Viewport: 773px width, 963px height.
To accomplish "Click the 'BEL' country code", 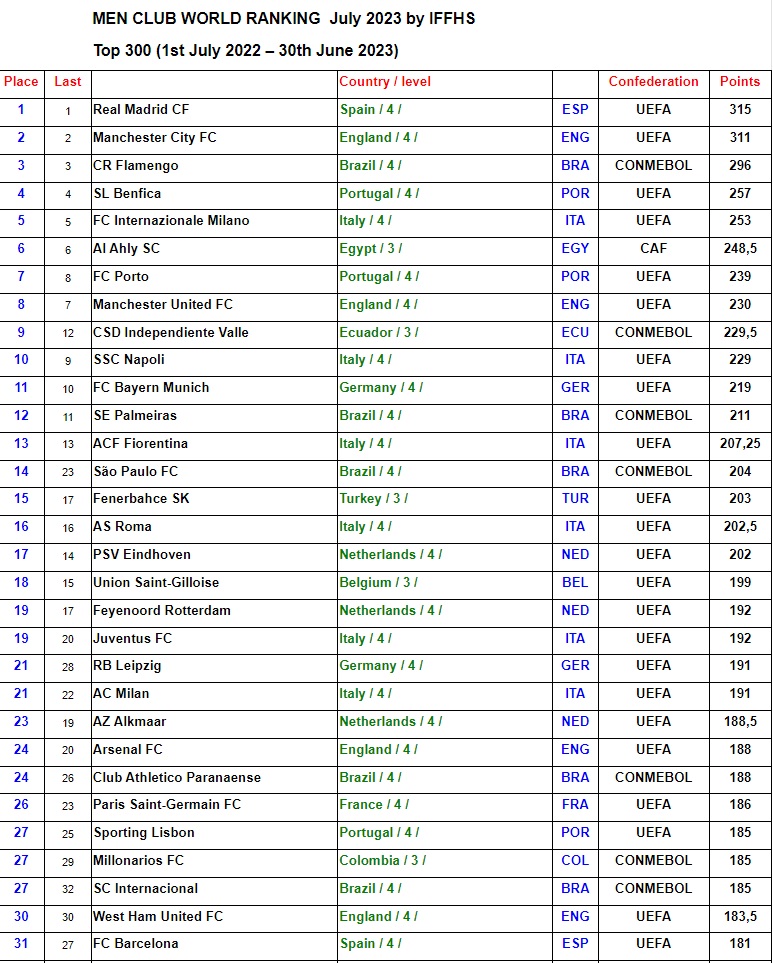I will (575, 582).
